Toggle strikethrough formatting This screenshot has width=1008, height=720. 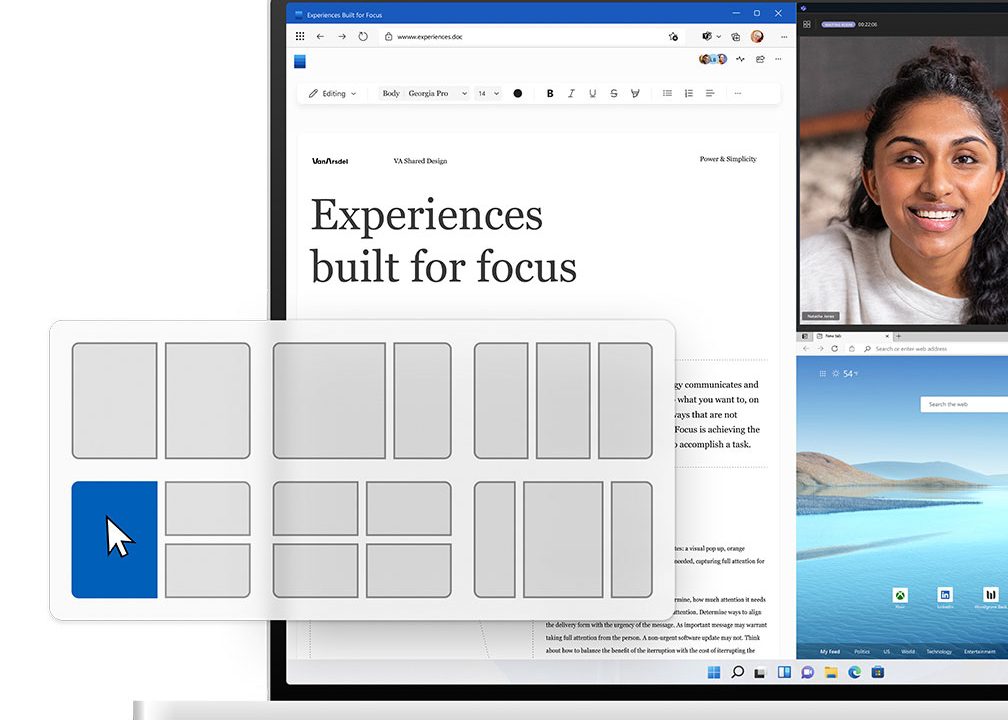click(x=614, y=93)
